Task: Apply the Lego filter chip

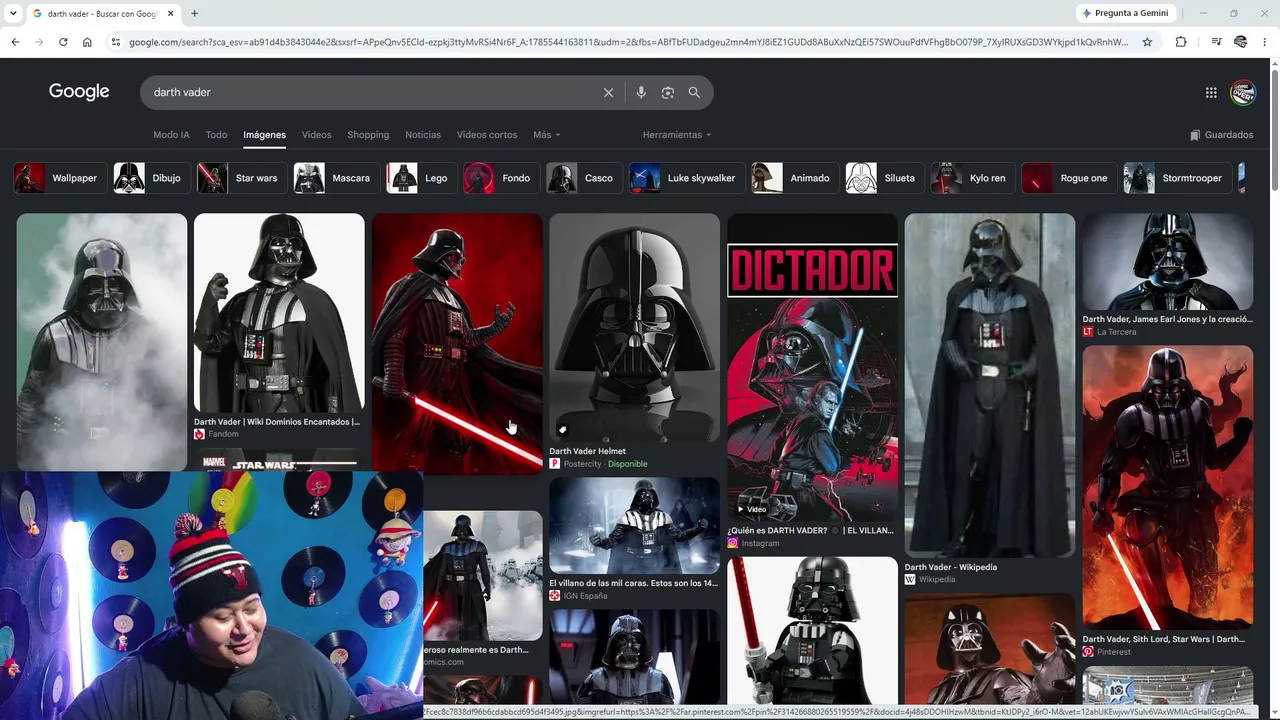Action: tap(420, 178)
